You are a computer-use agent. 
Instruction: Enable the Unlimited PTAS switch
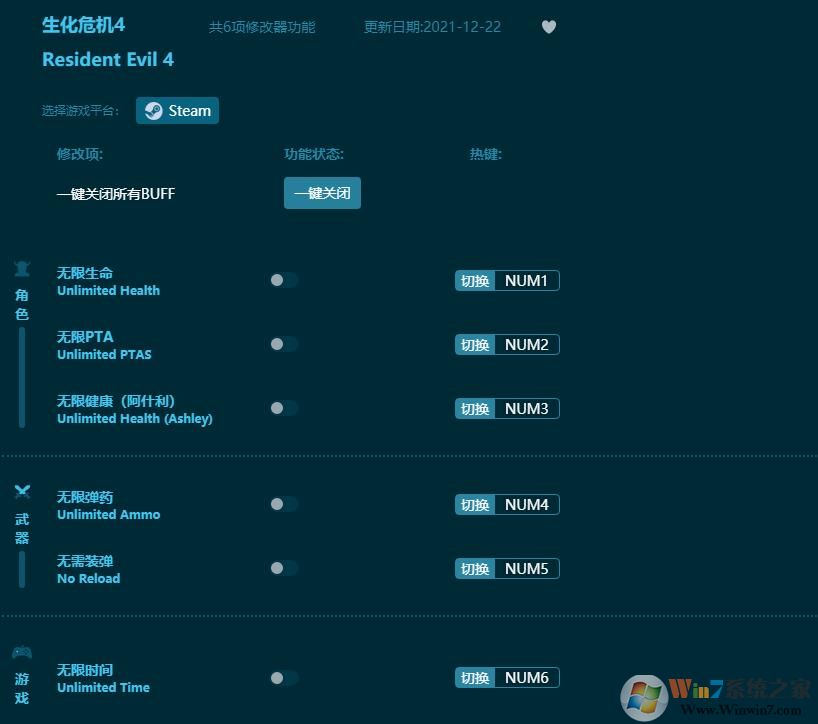(283, 345)
